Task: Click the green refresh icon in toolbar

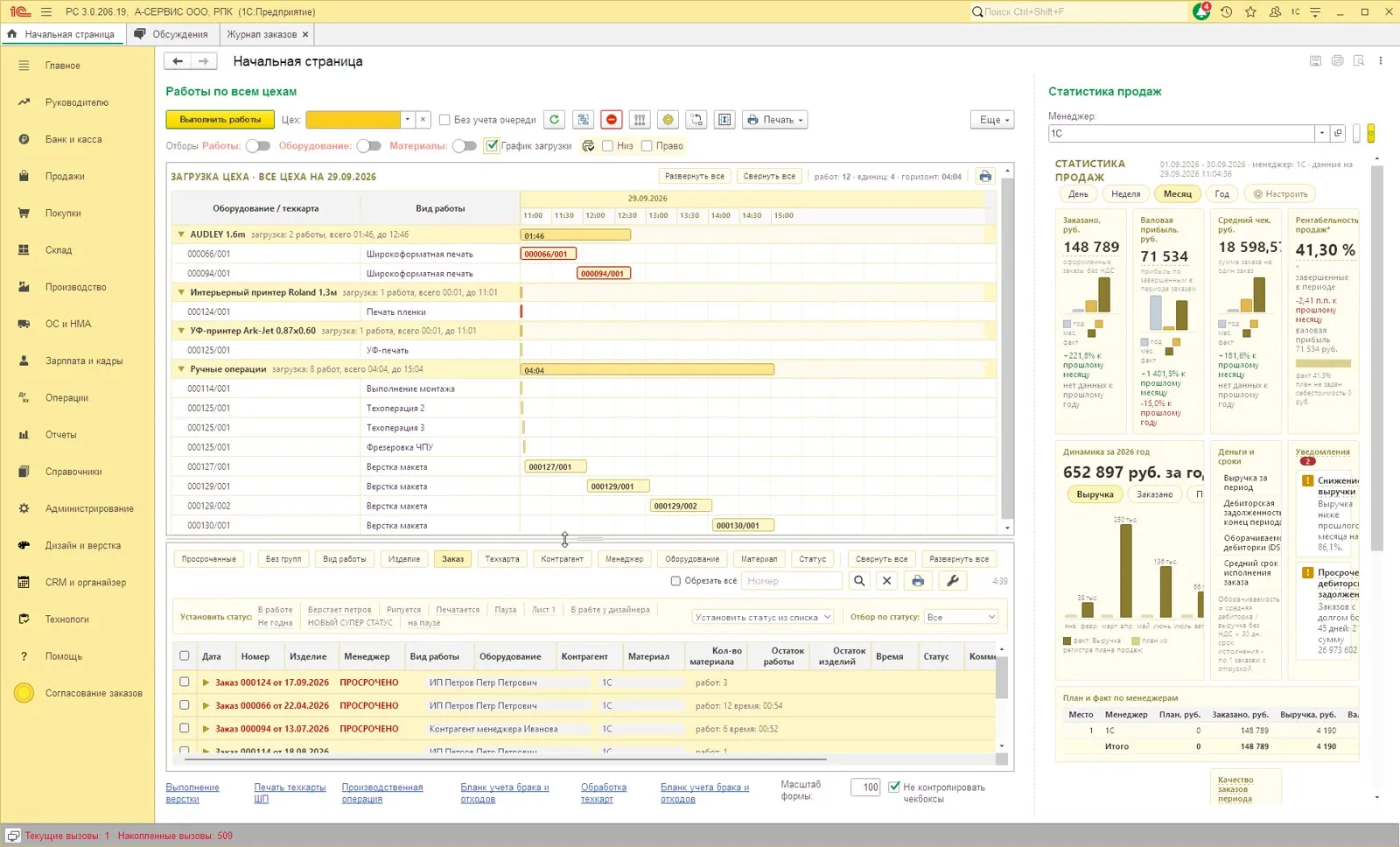Action: (x=554, y=120)
